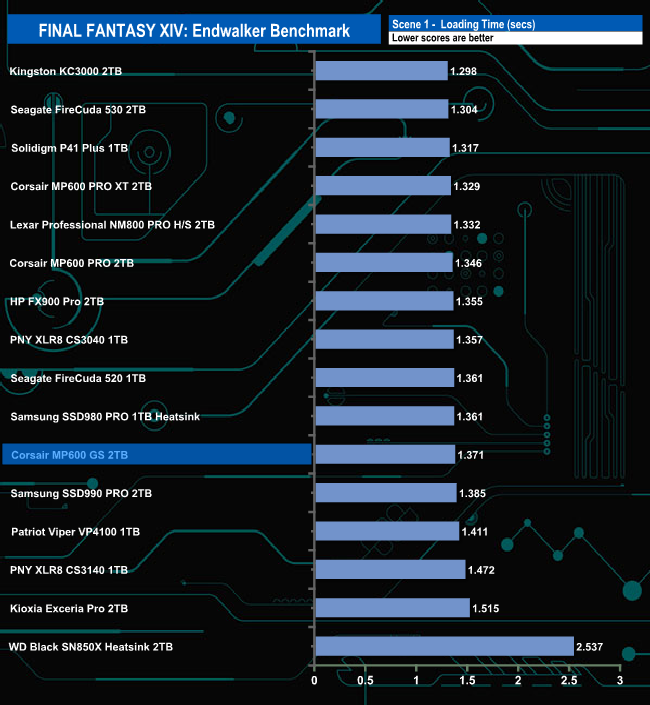
Task: Click the 1.298 value label
Action: [x=463, y=71]
